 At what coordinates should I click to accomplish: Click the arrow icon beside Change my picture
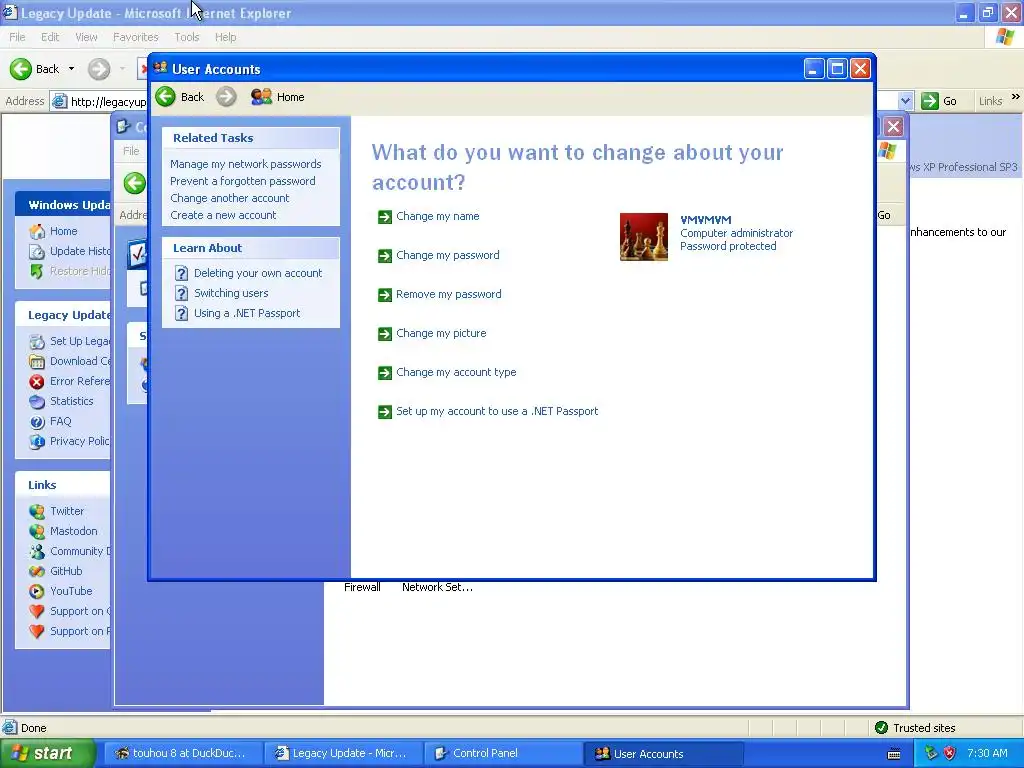(385, 334)
